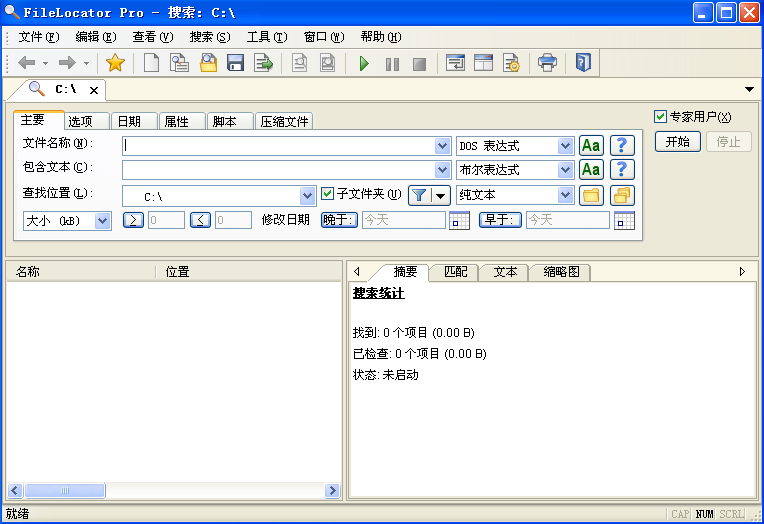Click the 开始 start button

[677, 141]
